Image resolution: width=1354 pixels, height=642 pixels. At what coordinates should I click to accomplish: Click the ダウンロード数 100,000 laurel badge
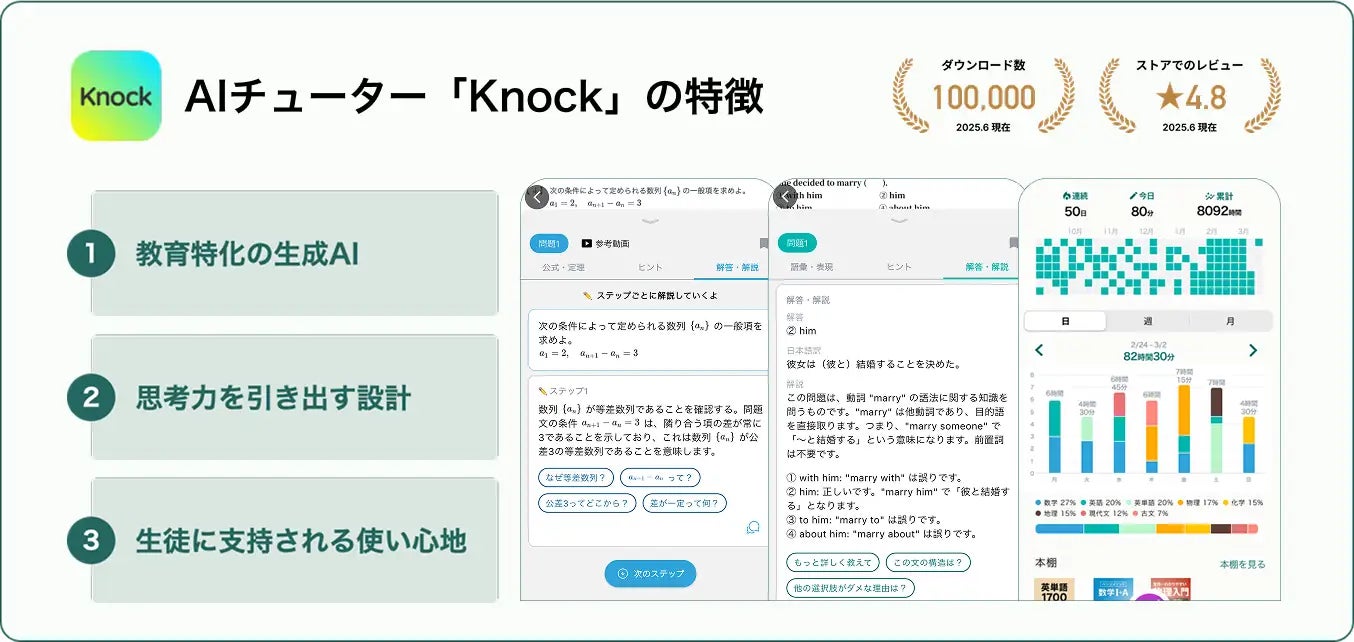coord(983,96)
